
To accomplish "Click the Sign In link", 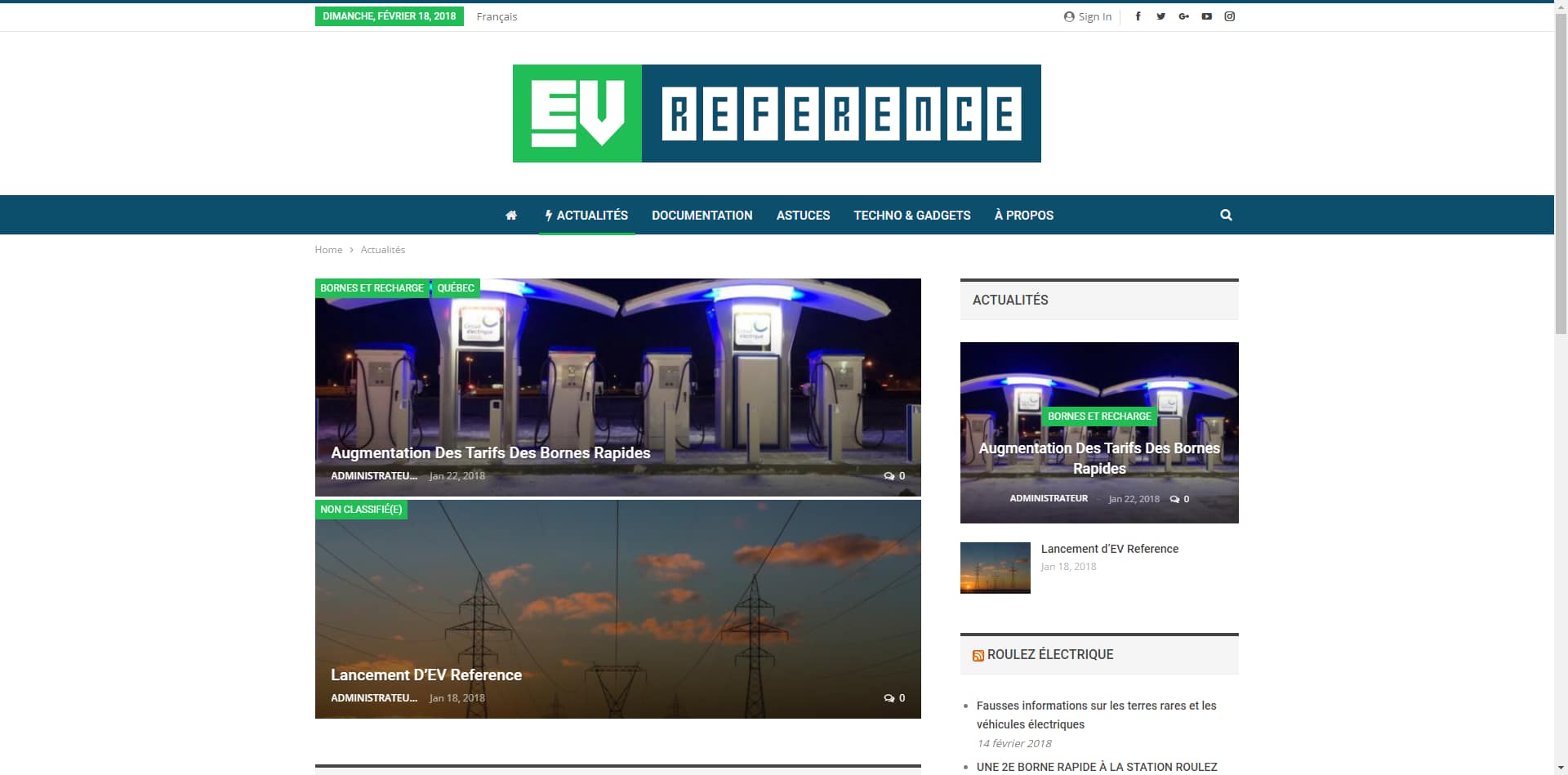I will pos(1088,16).
